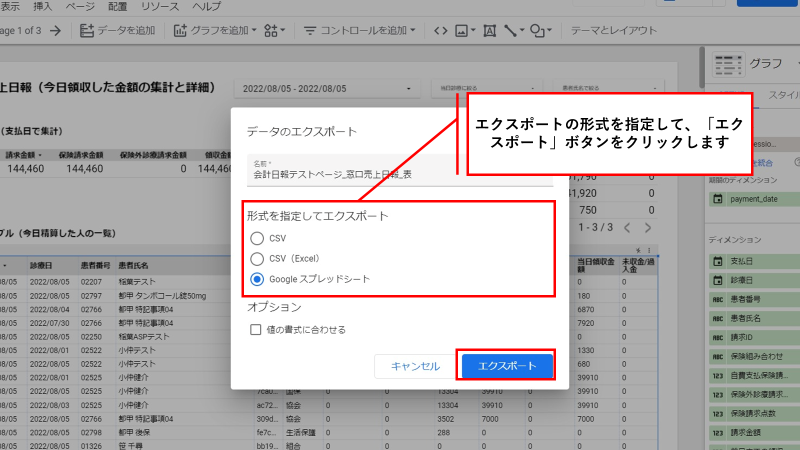Screen dimensions: 800x450
Task: Click table cell 都甲 後保
Action: [134, 432]
